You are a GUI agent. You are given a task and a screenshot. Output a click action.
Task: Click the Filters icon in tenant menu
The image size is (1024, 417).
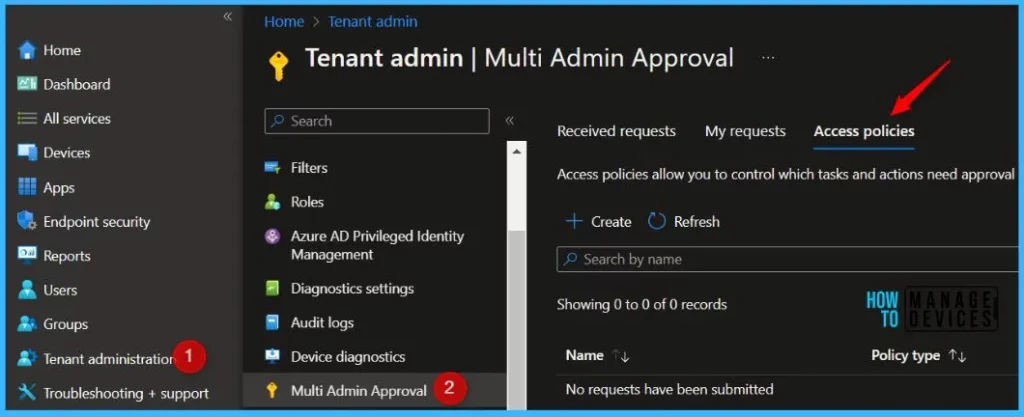pos(272,168)
